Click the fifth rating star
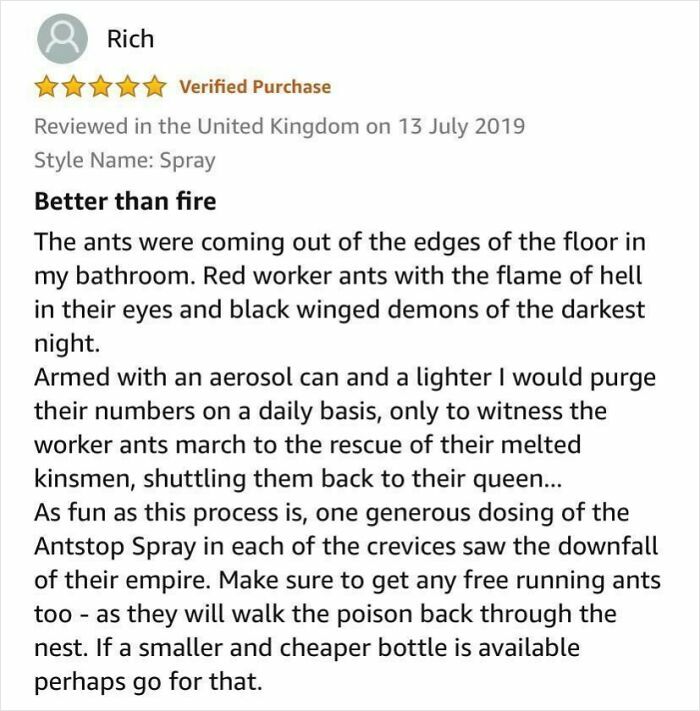 click(152, 87)
